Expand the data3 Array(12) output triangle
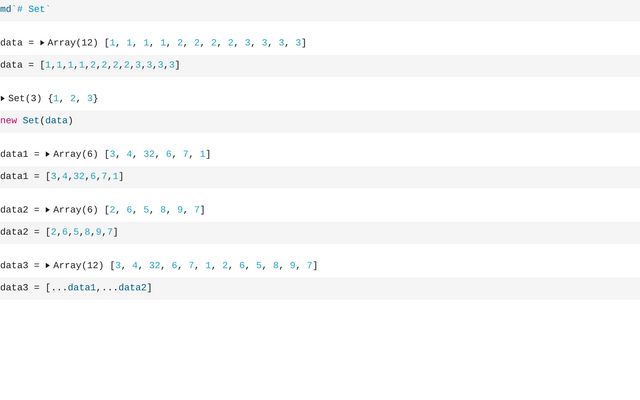The height and width of the screenshot is (400, 640). click(48, 266)
